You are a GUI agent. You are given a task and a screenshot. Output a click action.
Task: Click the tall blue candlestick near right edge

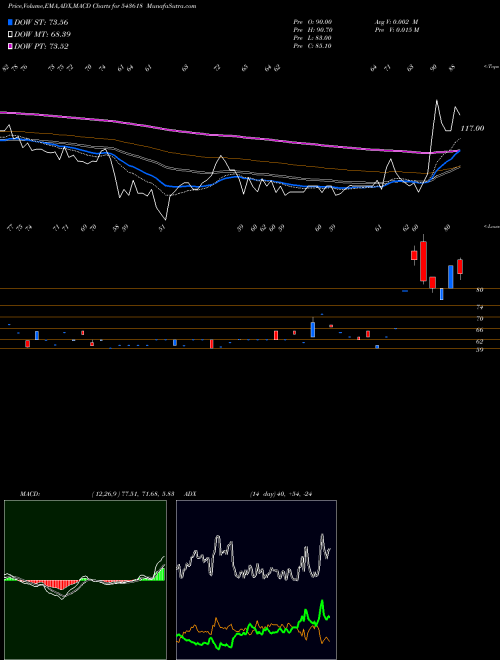(x=451, y=277)
